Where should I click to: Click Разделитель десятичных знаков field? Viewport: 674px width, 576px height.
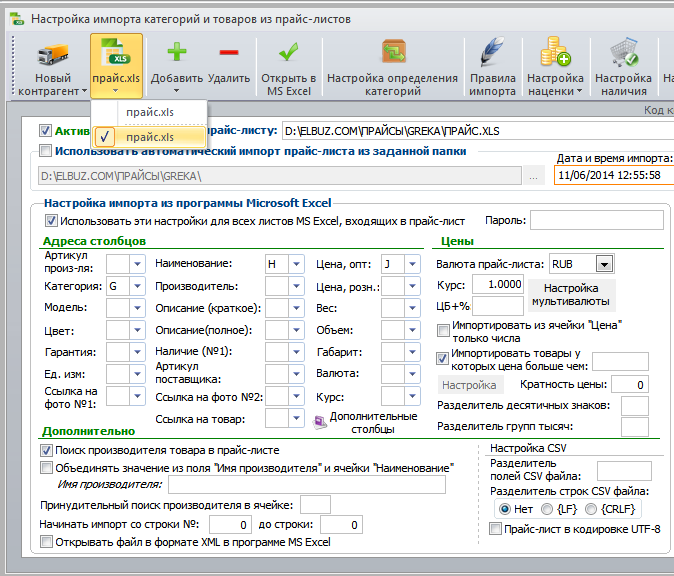coord(634,405)
